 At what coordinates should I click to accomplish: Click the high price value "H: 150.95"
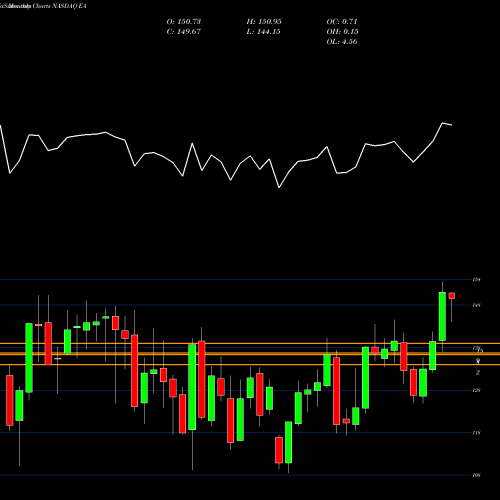tap(264, 22)
